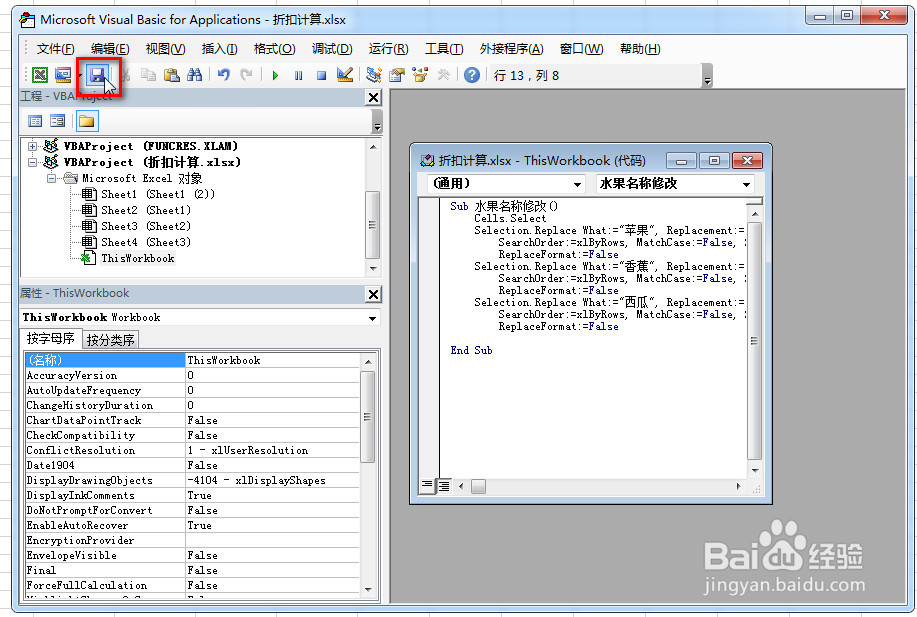
Task: Open the Object Browser icon
Action: [x=420, y=75]
